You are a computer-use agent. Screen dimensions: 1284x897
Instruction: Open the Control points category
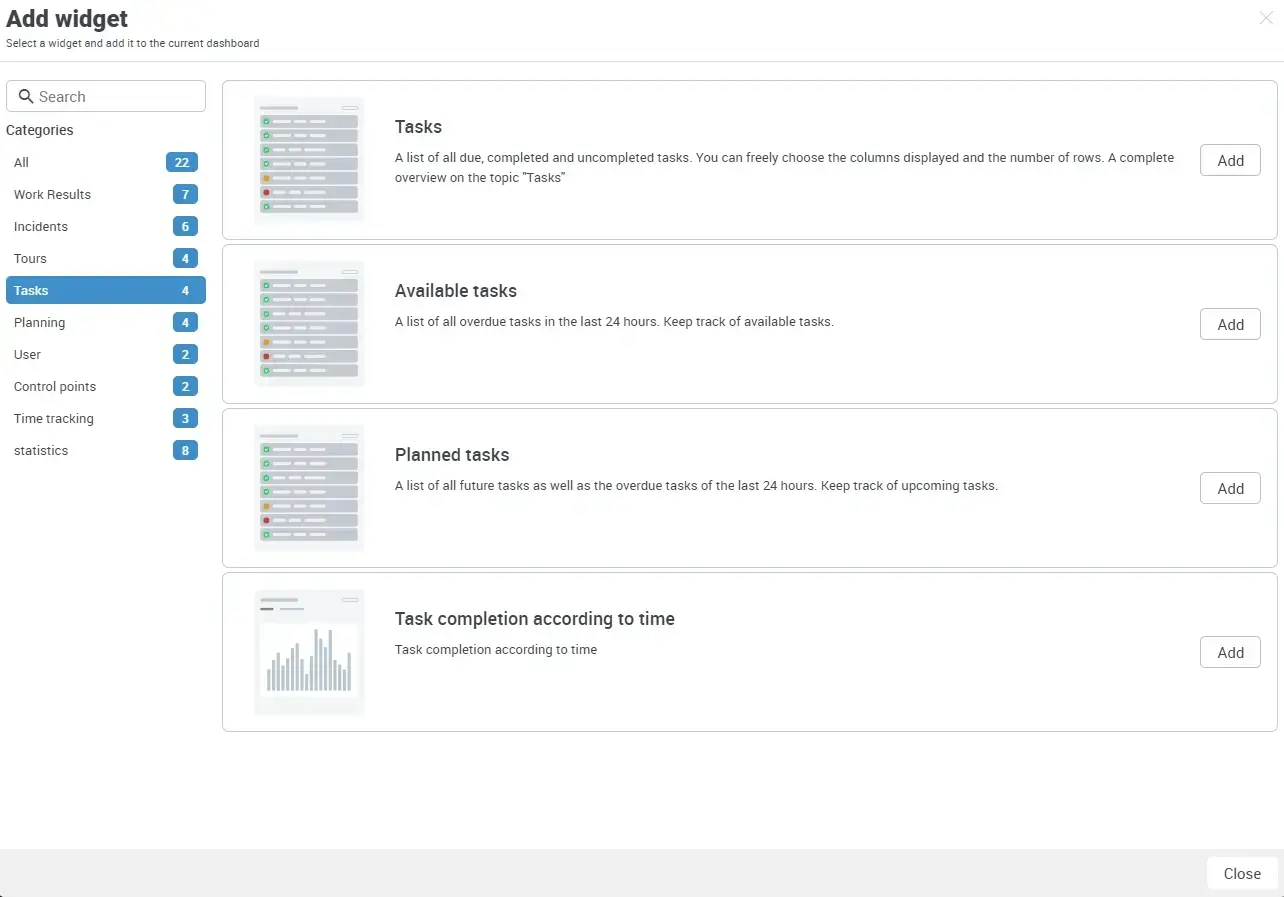click(55, 386)
